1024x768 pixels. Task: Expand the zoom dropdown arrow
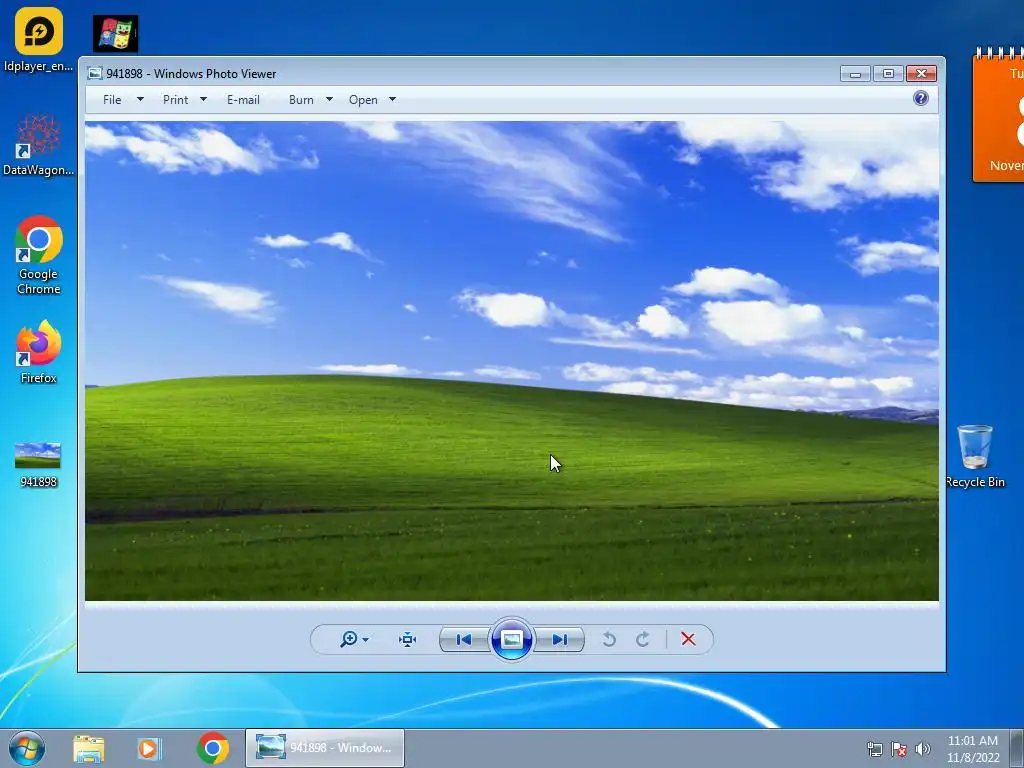pos(366,640)
